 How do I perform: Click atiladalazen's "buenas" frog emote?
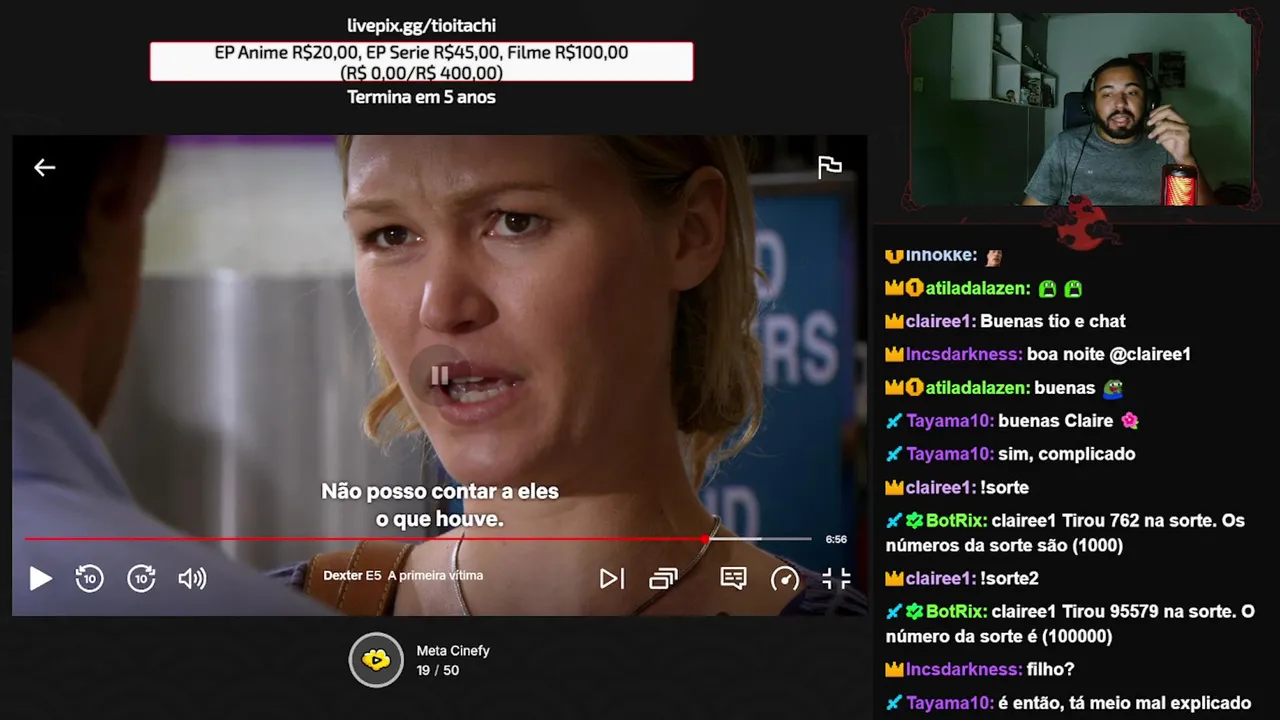click(x=1113, y=388)
